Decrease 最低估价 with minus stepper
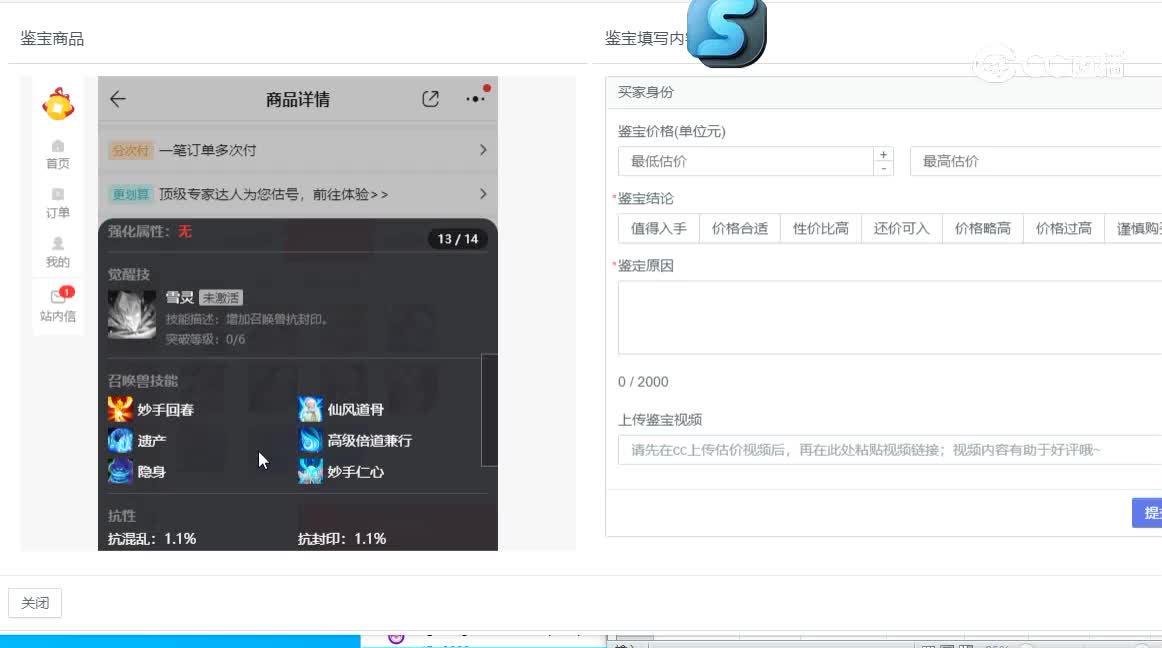 coord(883,168)
